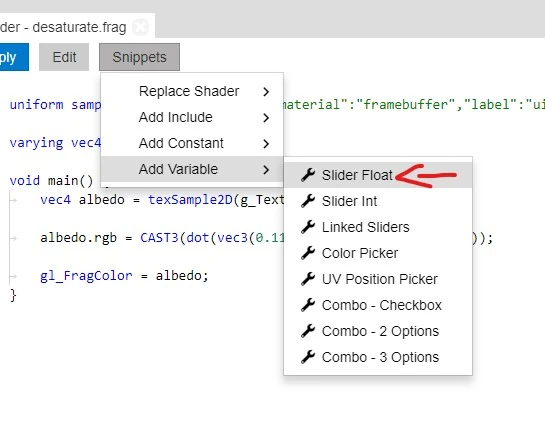Image resolution: width=545 pixels, height=433 pixels.
Task: Close the desaturate.frag tab
Action: point(141,27)
